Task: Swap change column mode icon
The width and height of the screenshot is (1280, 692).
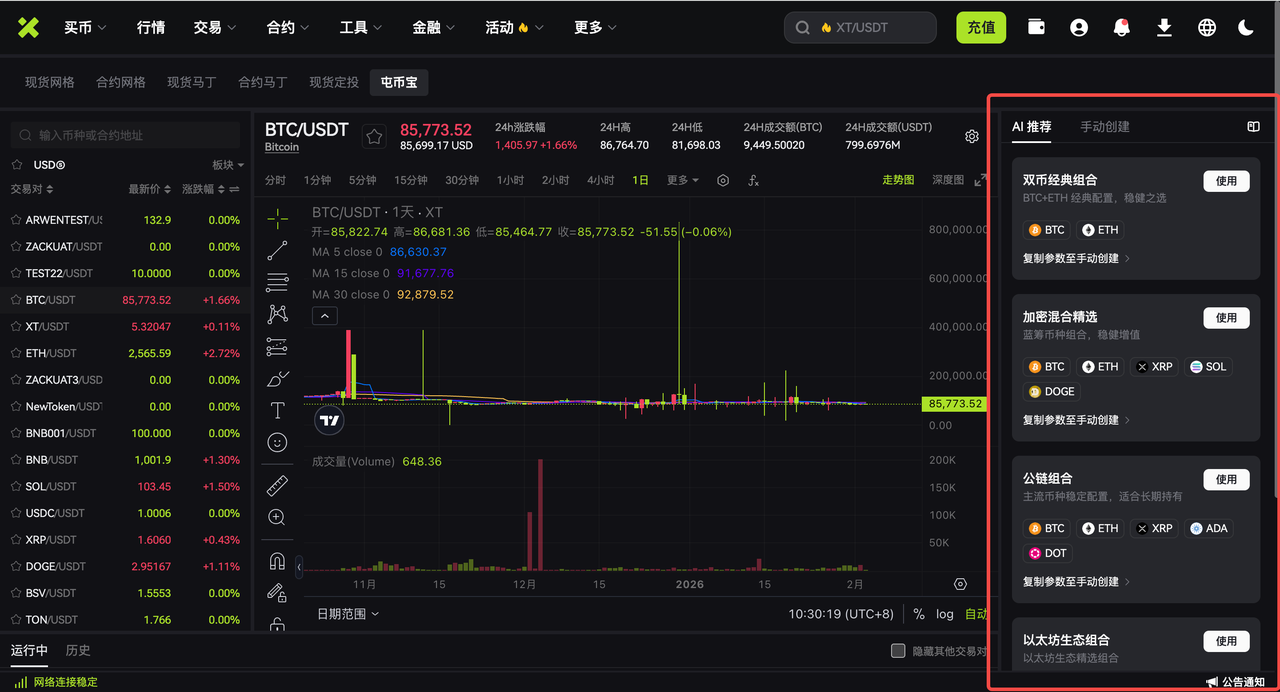Action: [x=234, y=189]
